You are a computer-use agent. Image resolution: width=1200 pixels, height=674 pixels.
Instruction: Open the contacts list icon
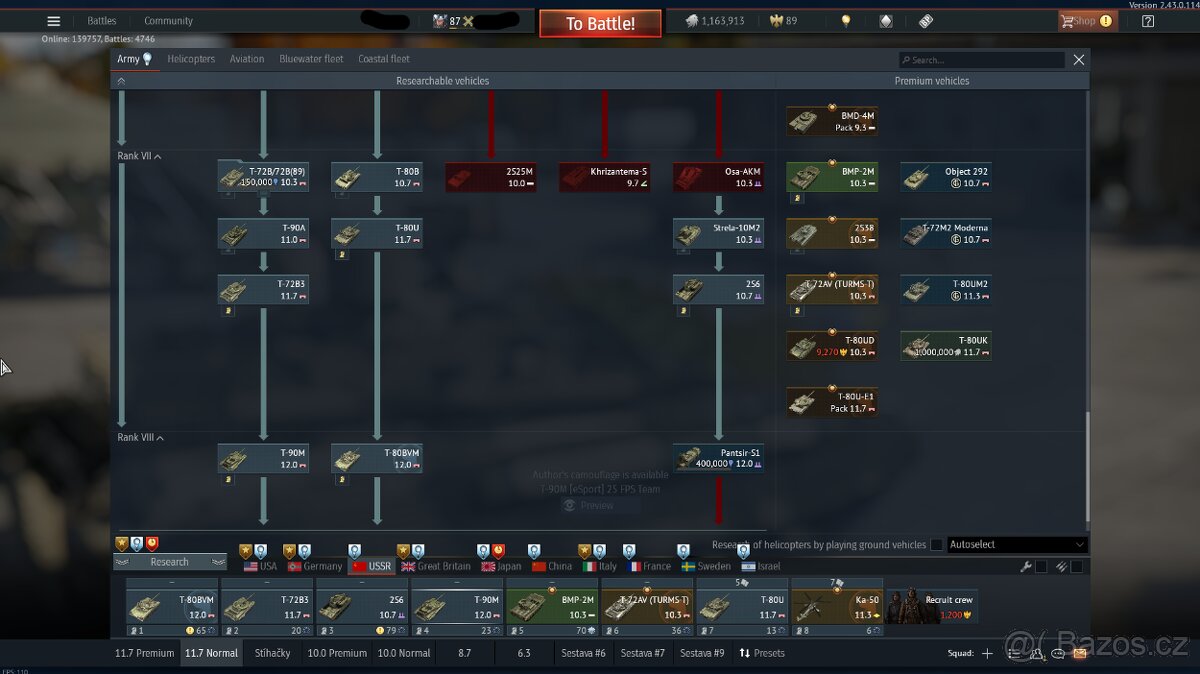pyautogui.click(x=1014, y=653)
